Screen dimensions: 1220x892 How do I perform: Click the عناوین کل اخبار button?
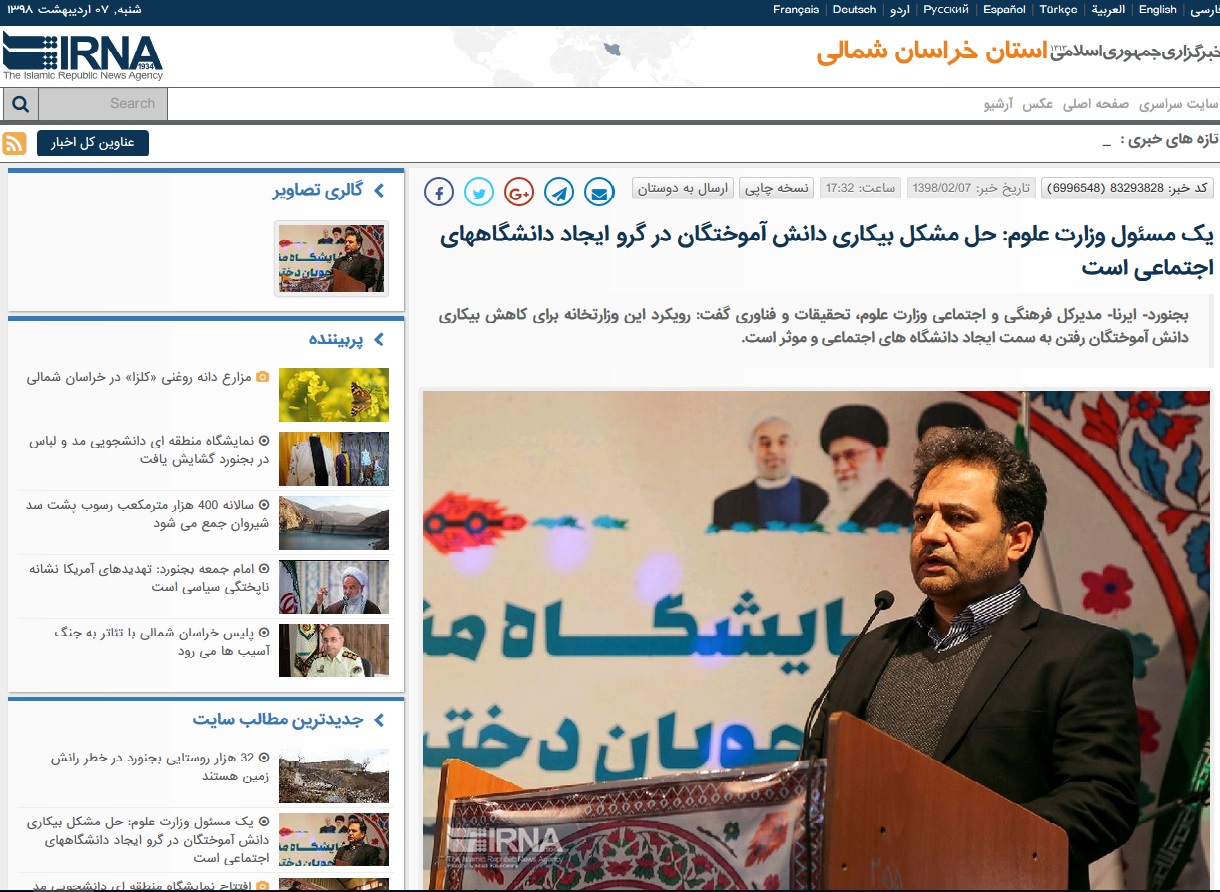[93, 143]
